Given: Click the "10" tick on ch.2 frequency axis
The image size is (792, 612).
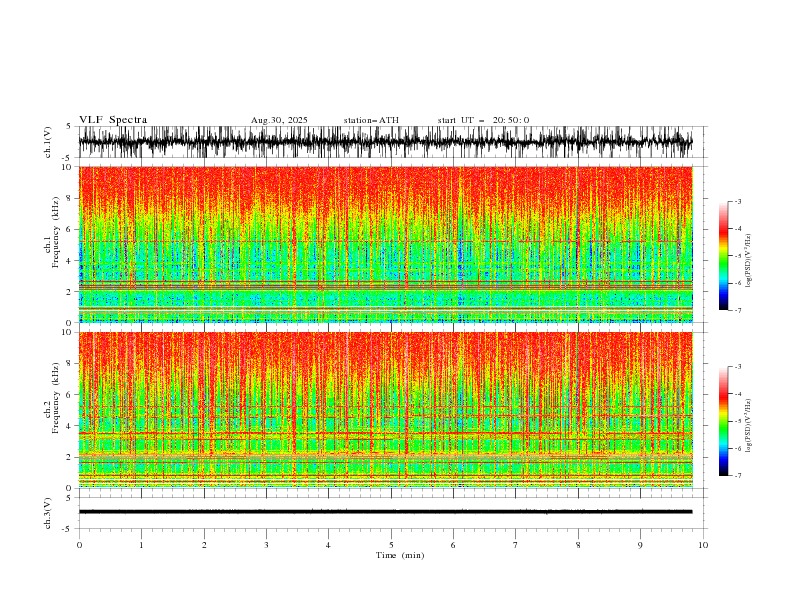Looking at the screenshot, I should [69, 332].
